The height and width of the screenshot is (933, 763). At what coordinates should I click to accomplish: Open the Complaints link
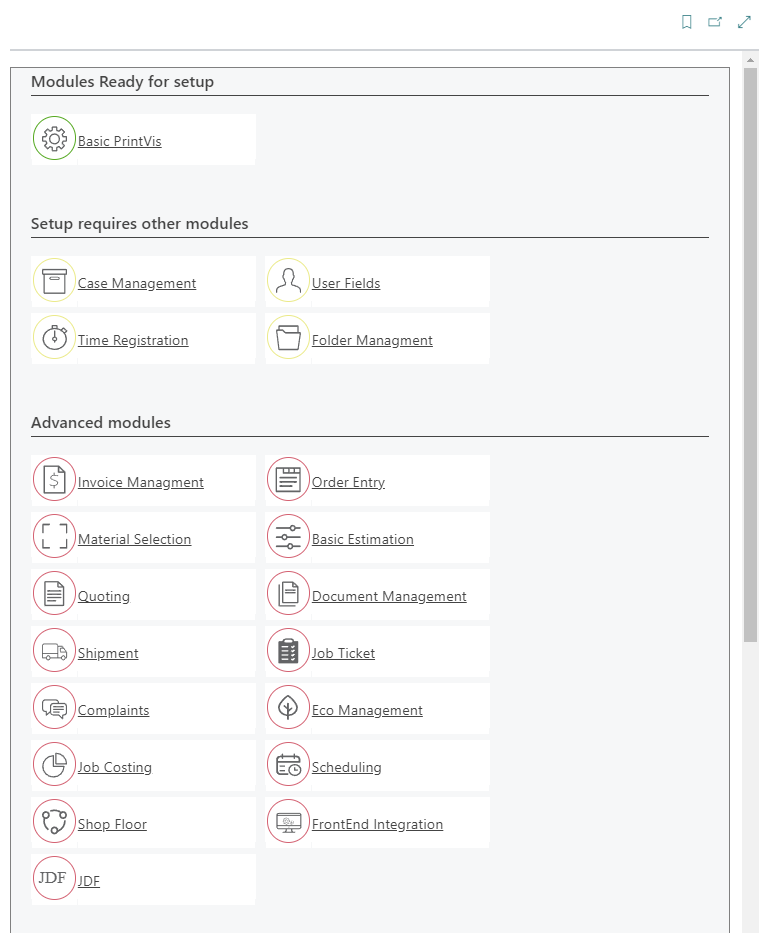pyautogui.click(x=113, y=710)
